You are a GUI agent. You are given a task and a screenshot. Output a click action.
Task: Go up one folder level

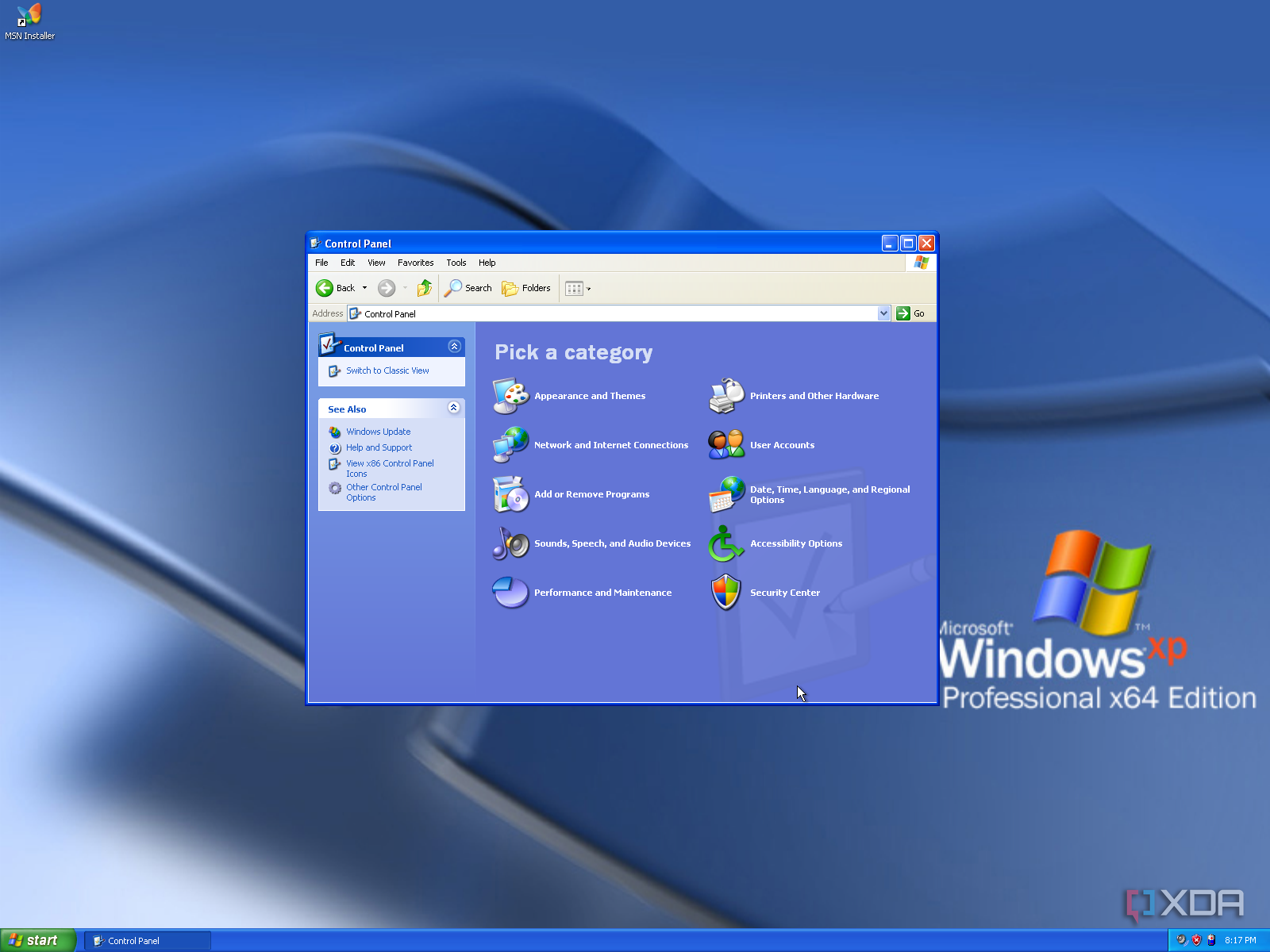(x=425, y=288)
